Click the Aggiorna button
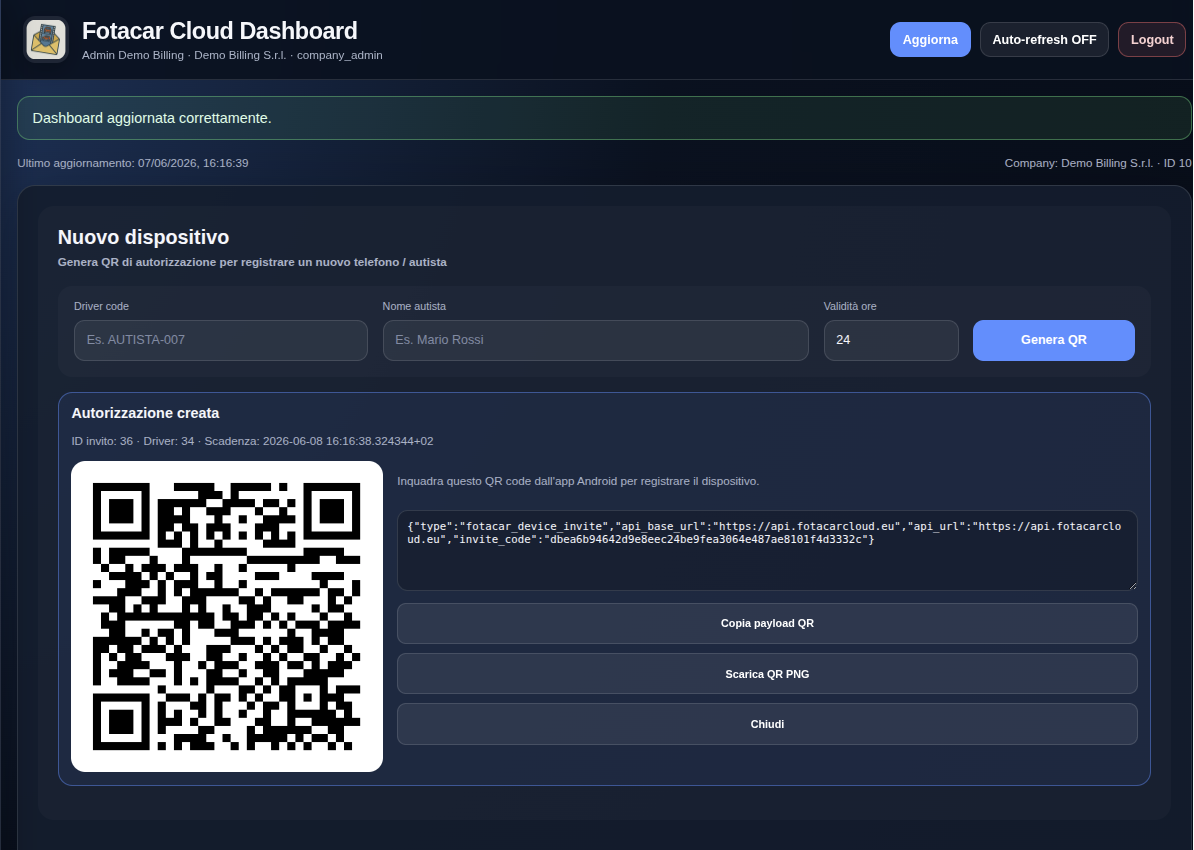This screenshot has width=1194, height=850. coord(930,40)
